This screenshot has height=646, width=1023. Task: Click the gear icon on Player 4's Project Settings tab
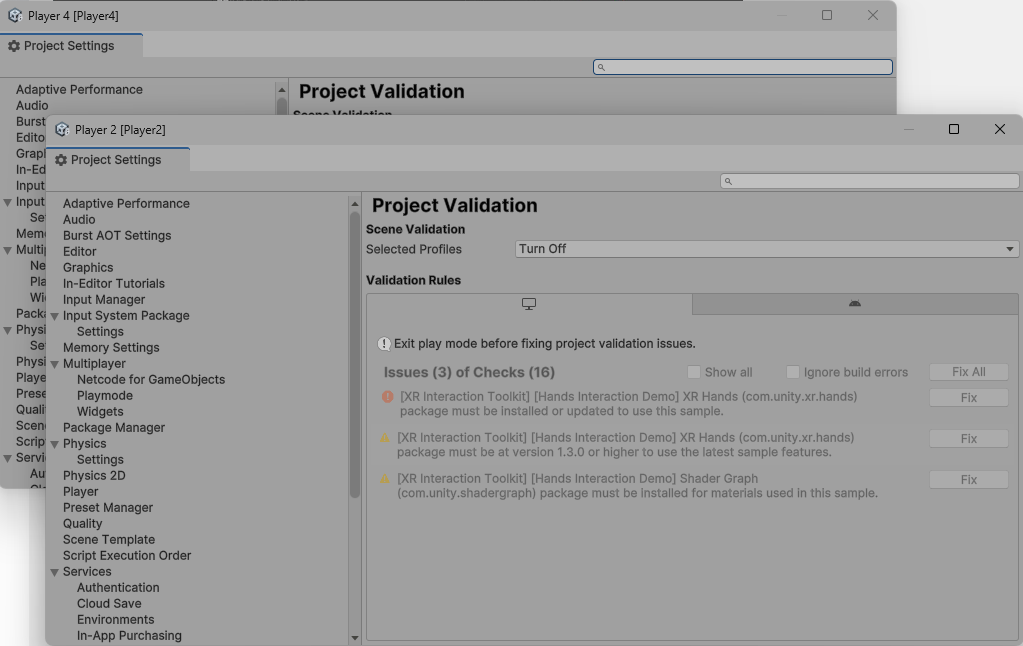(x=14, y=45)
